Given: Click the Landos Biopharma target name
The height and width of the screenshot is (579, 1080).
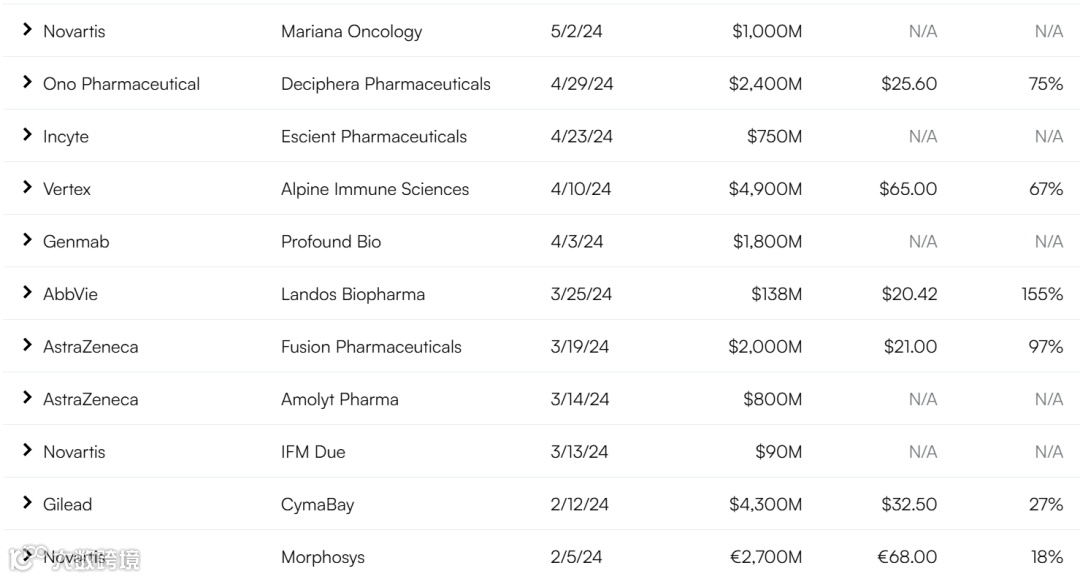Looking at the screenshot, I should point(352,294).
